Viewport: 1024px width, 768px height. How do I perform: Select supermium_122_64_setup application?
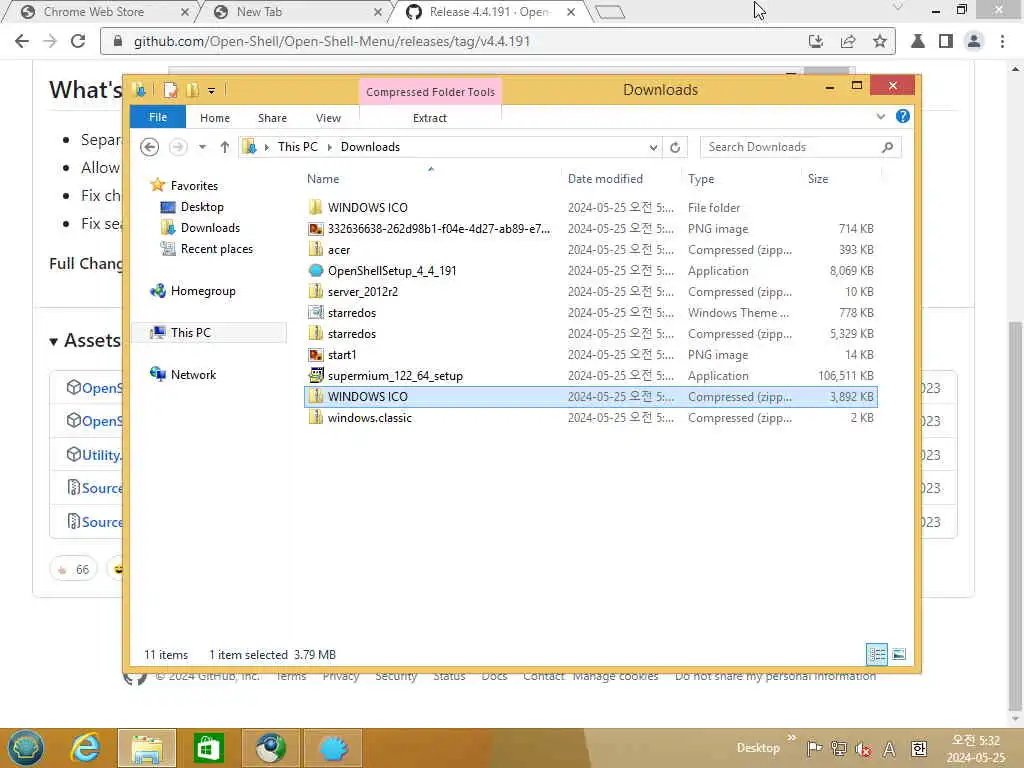pos(590,376)
